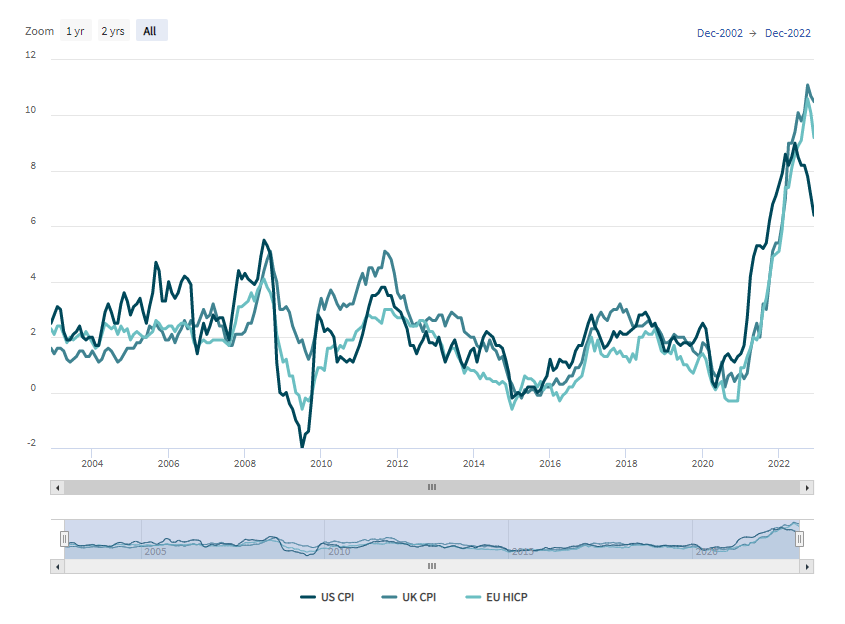
Task: Grab the left navigator range handle
Action: pyautogui.click(x=64, y=539)
